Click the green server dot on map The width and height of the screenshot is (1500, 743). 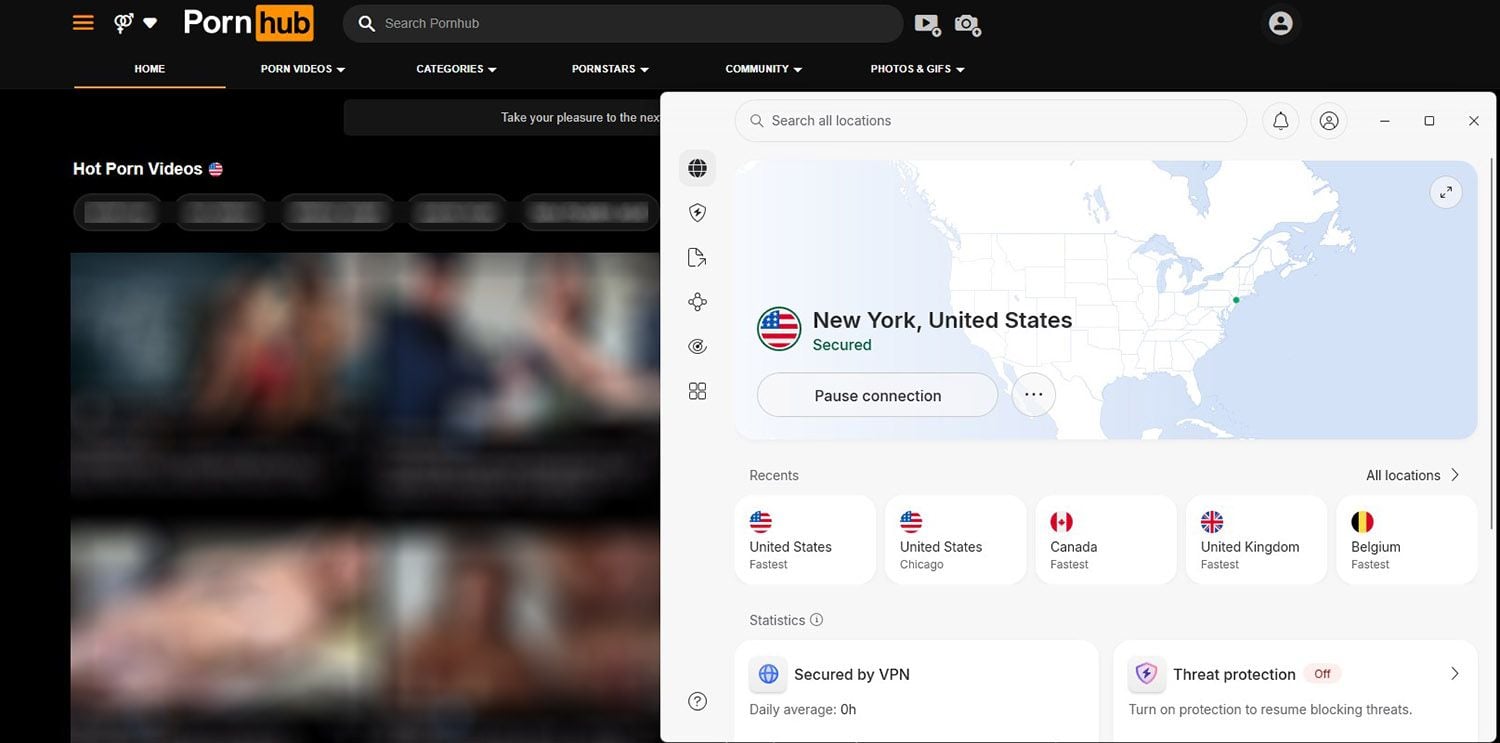point(1236,300)
